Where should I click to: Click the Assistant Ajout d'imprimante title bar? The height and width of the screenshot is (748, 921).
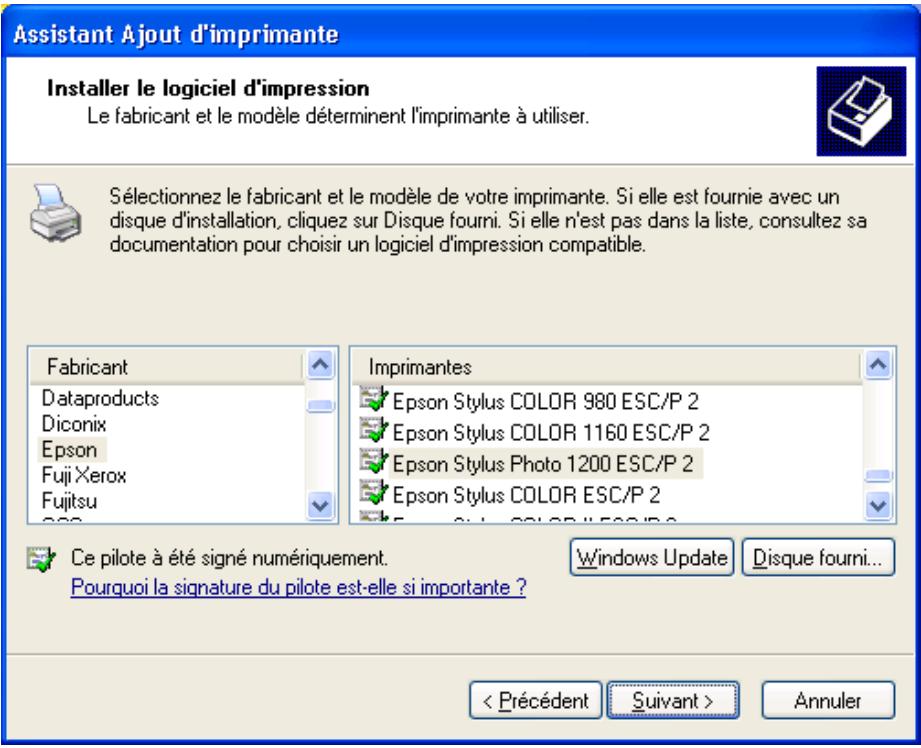(460, 33)
